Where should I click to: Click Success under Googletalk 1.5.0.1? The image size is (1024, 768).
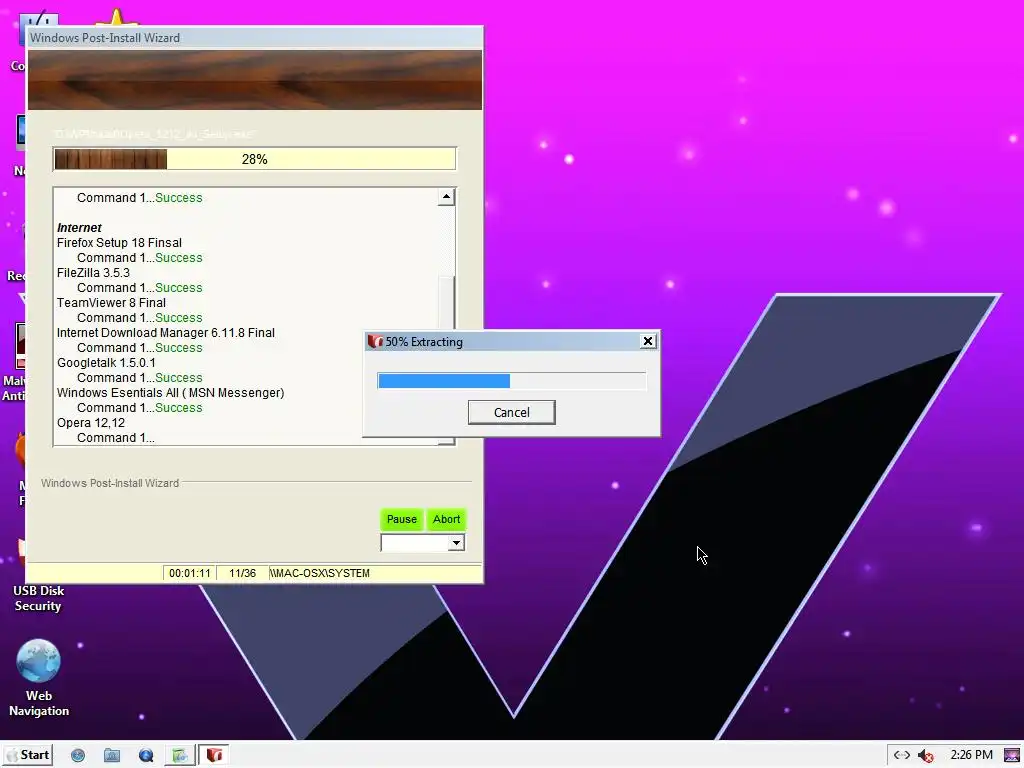pos(179,377)
